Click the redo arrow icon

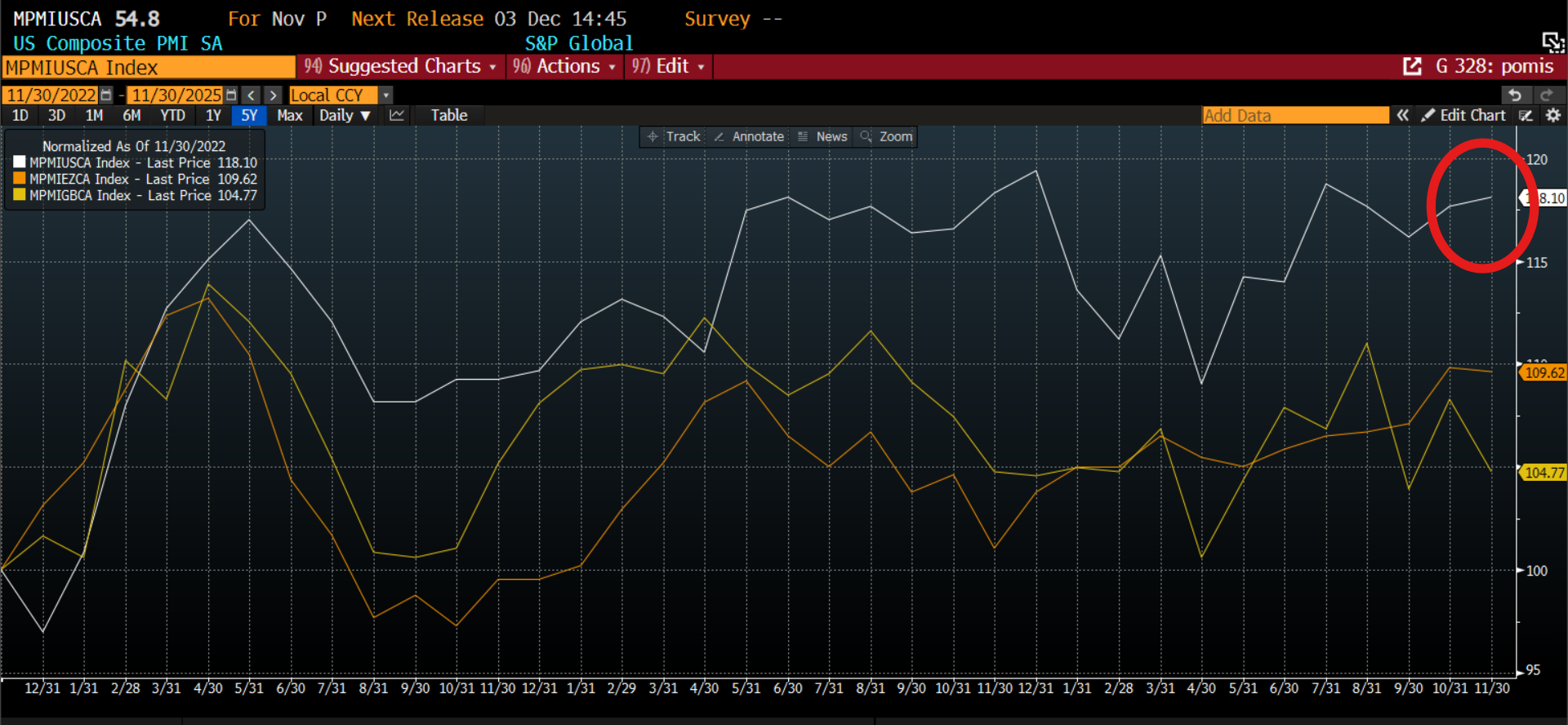point(1546,96)
